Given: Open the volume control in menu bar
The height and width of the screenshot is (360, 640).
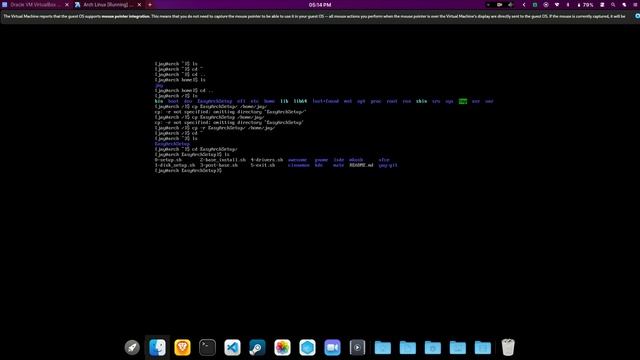Looking at the screenshot, I should point(511,4).
